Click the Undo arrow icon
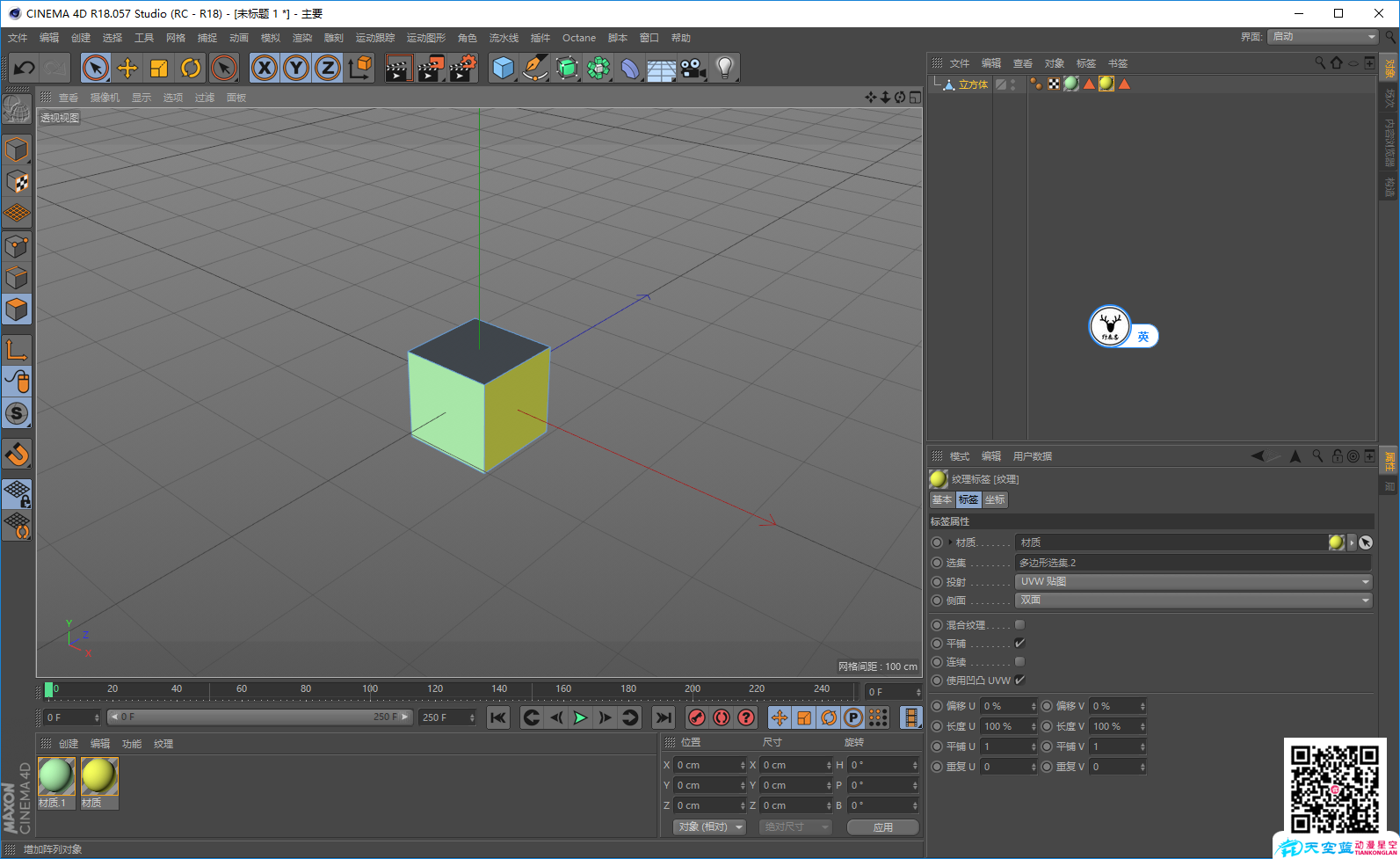This screenshot has width=1400, height=859. coord(24,68)
